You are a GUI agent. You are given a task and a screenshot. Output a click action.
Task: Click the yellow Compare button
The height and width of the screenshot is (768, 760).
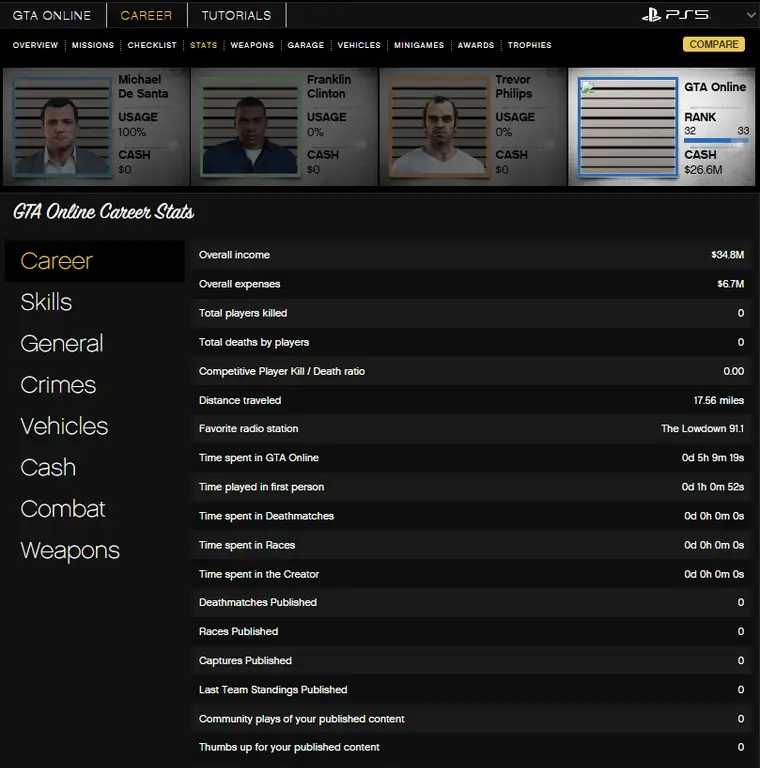714,44
